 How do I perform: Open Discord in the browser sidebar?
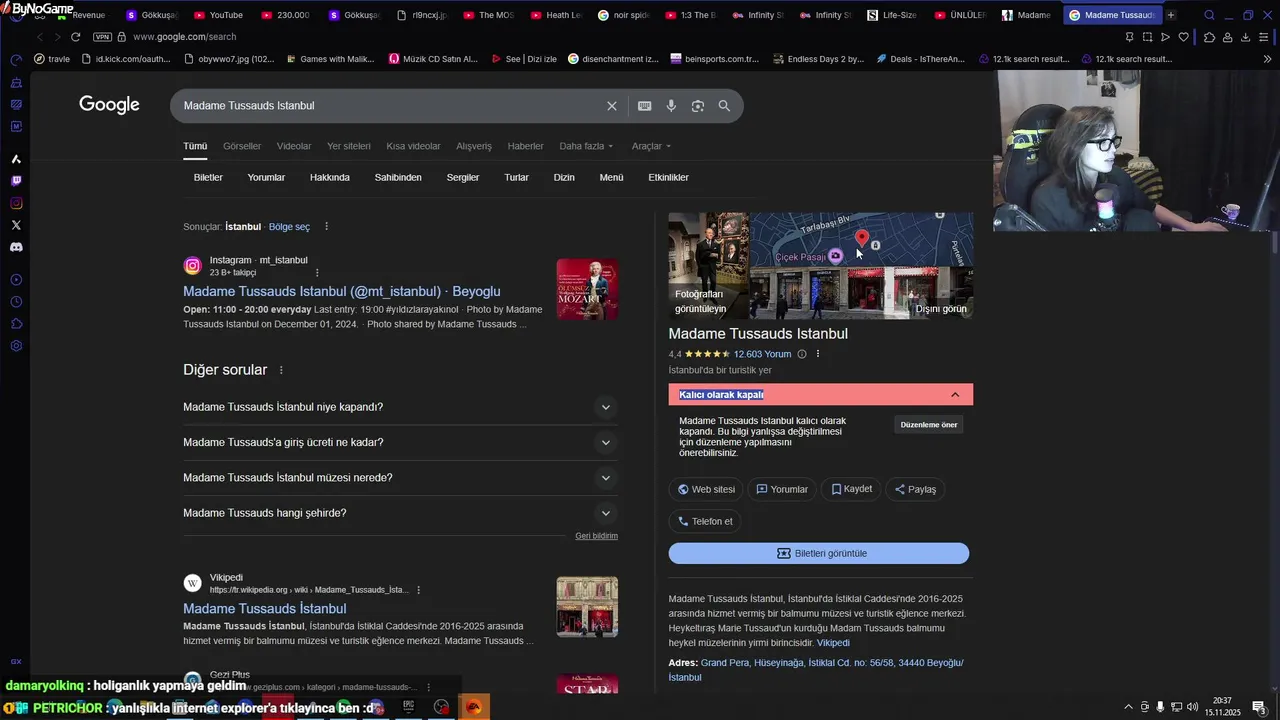click(x=16, y=247)
